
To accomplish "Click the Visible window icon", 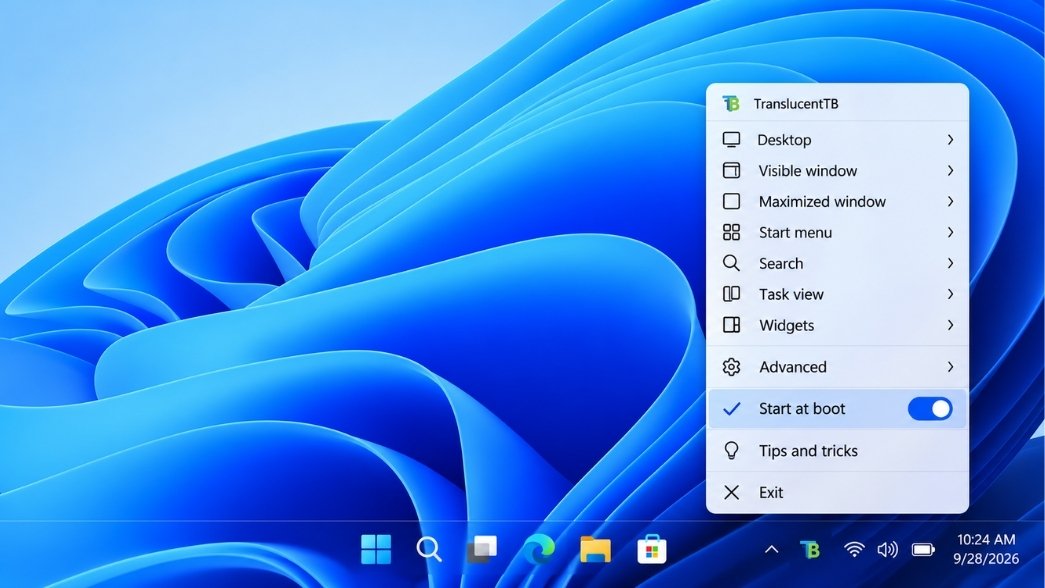I will click(731, 171).
